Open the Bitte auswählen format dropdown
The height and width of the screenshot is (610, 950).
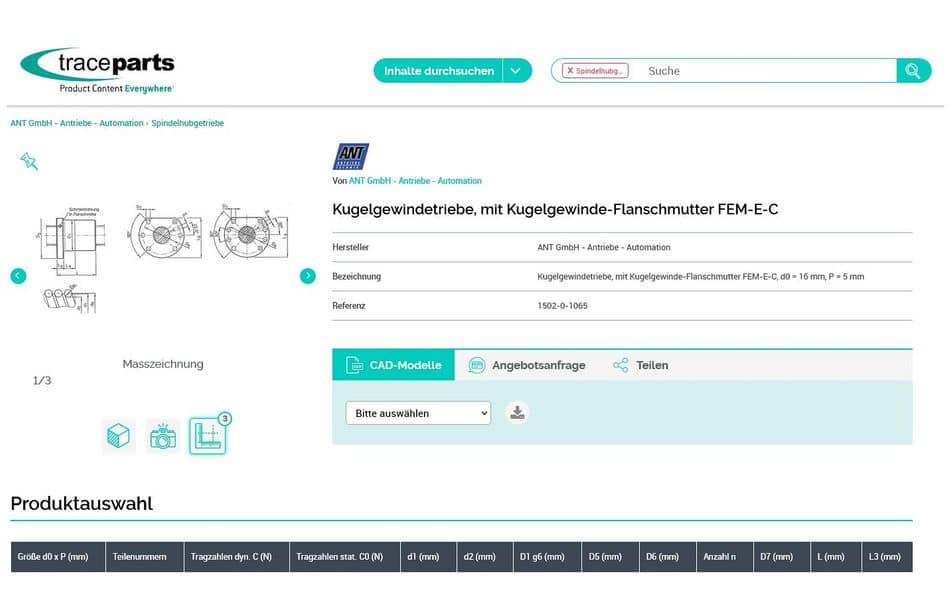pyautogui.click(x=418, y=413)
